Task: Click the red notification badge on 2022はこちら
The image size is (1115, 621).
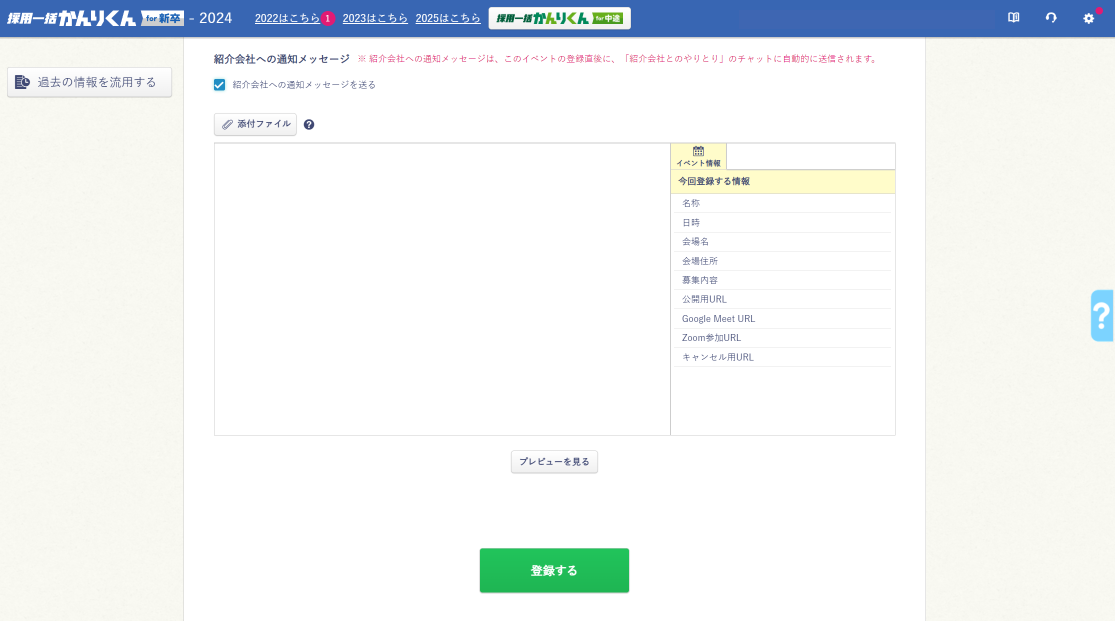Action: (x=328, y=19)
